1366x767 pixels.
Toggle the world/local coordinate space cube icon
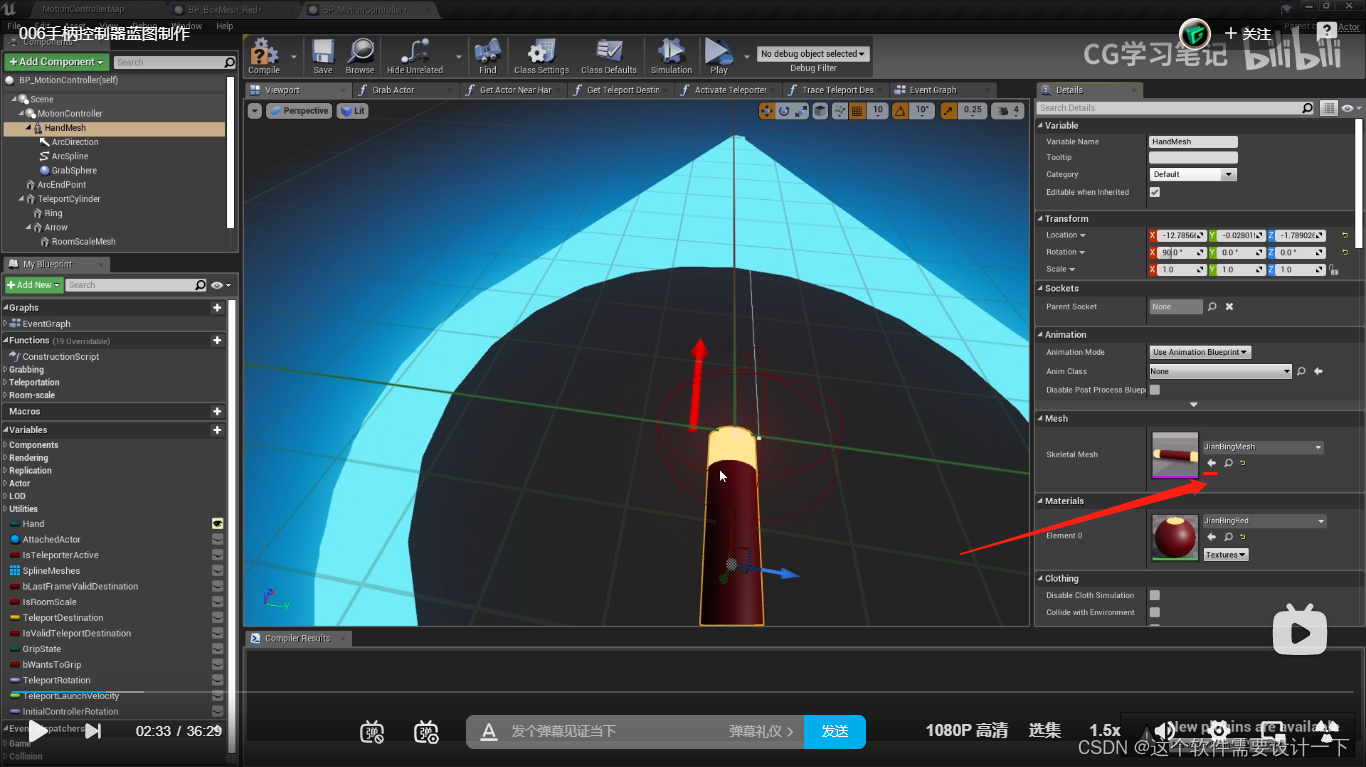click(820, 111)
